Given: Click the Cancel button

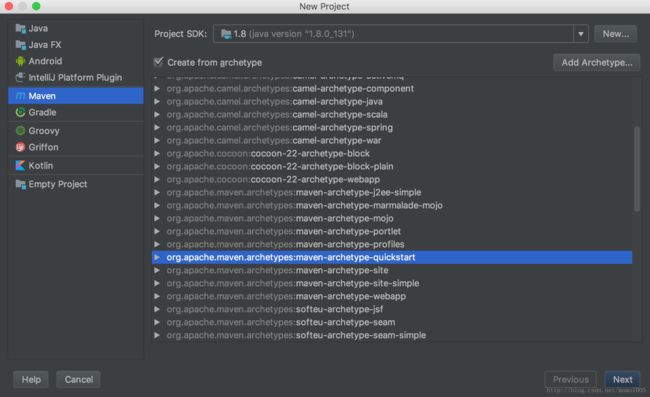Looking at the screenshot, I should coord(78,379).
